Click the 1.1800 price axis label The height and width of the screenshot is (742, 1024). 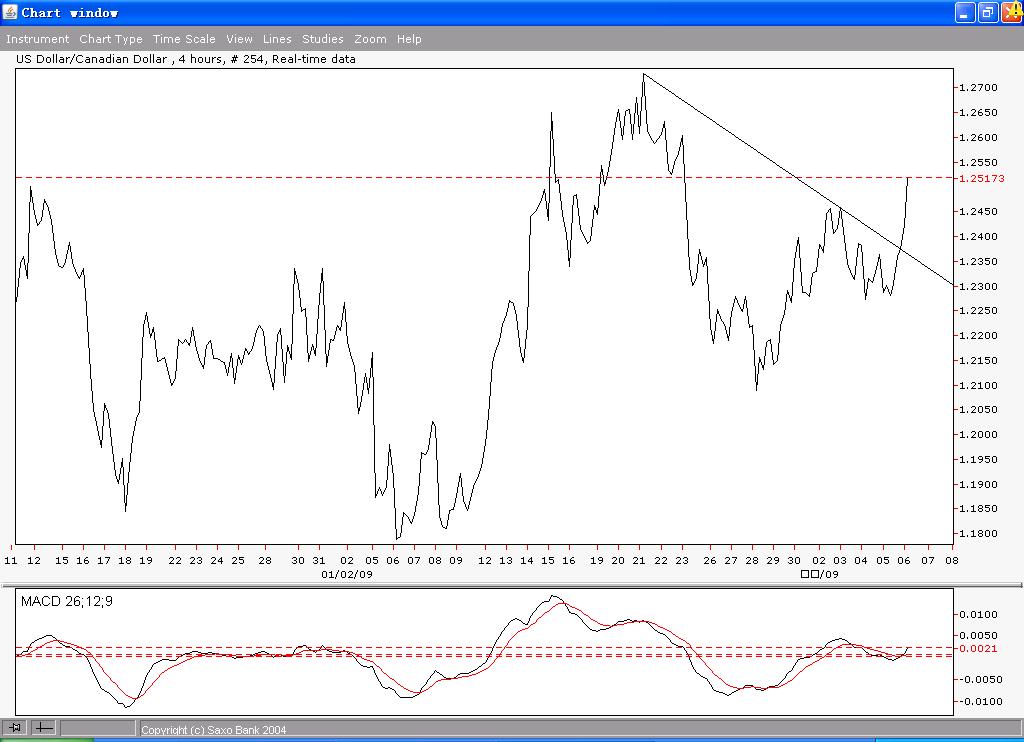pyautogui.click(x=978, y=534)
